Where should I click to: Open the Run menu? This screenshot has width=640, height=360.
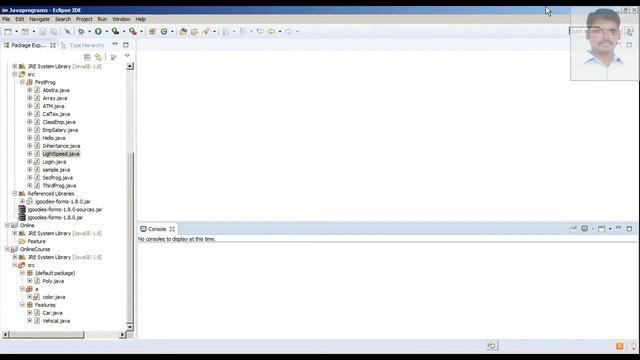pyautogui.click(x=102, y=19)
